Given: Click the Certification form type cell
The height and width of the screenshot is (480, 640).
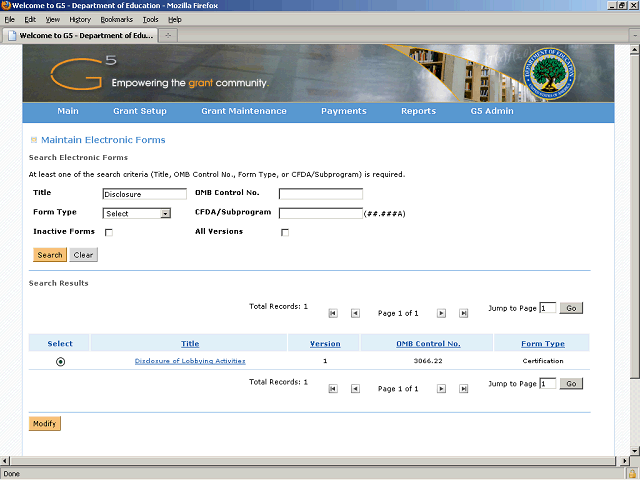Looking at the screenshot, I should click(543, 361).
